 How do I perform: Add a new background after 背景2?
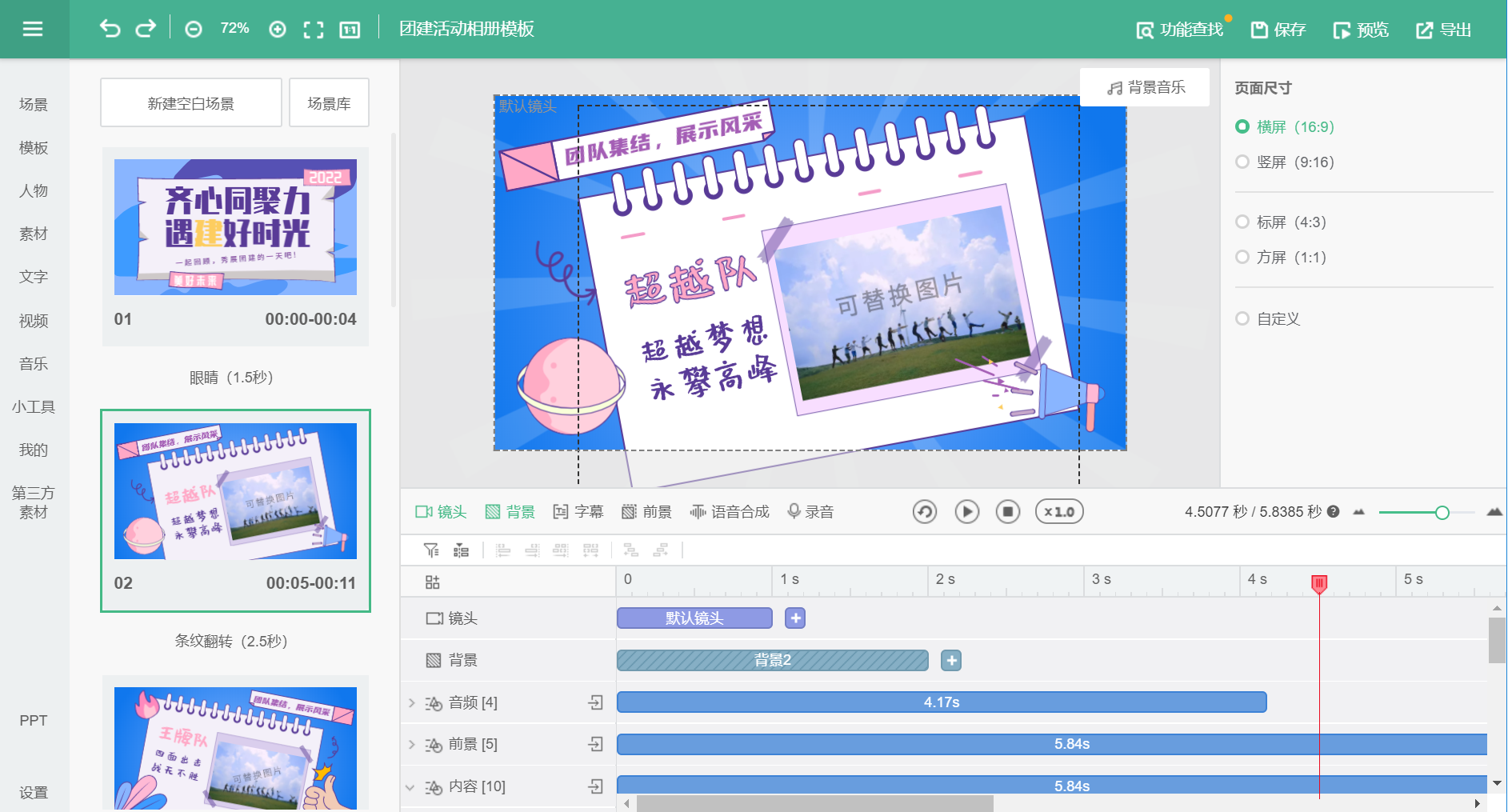click(951, 660)
